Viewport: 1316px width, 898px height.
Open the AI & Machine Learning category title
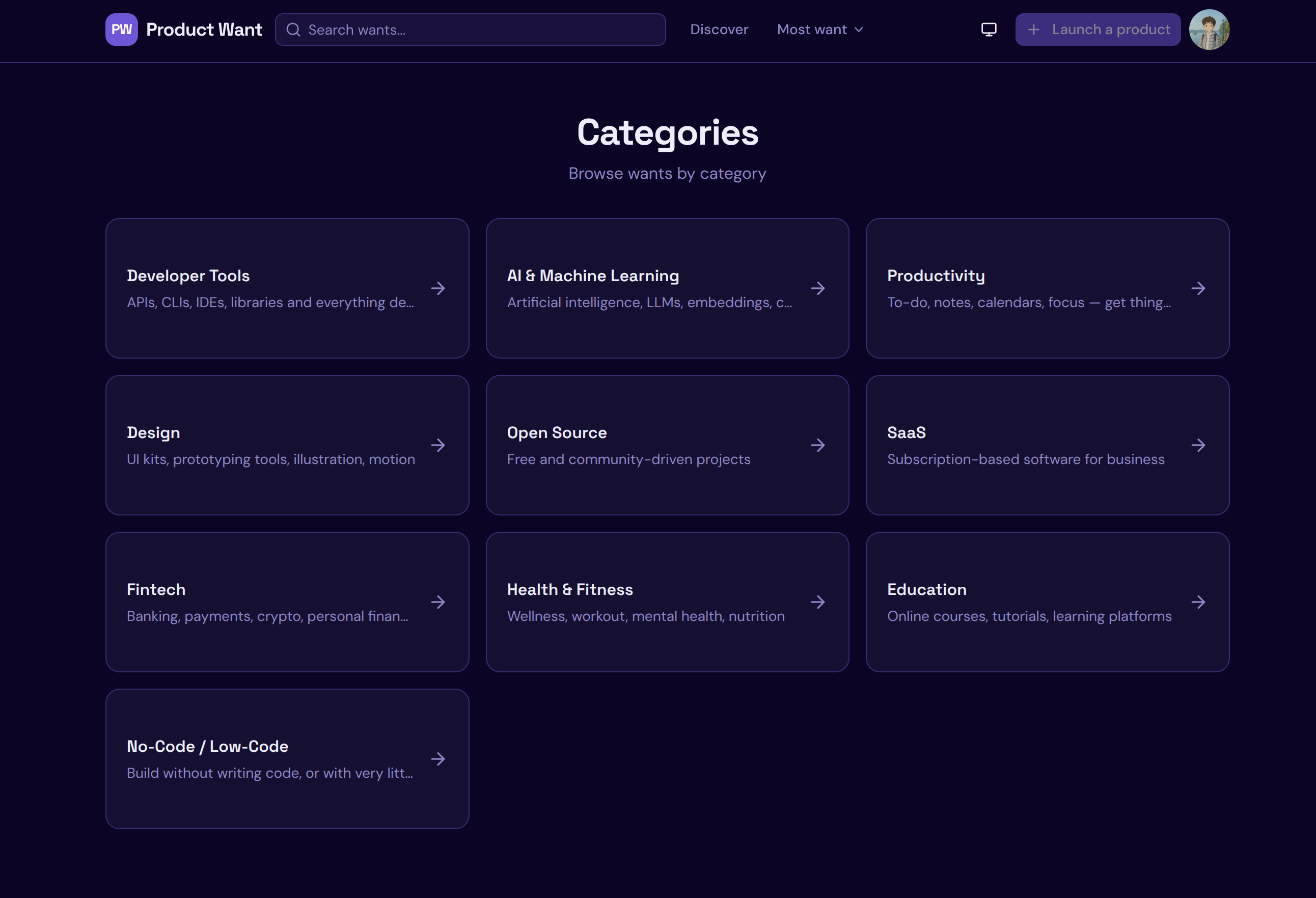pyautogui.click(x=593, y=276)
